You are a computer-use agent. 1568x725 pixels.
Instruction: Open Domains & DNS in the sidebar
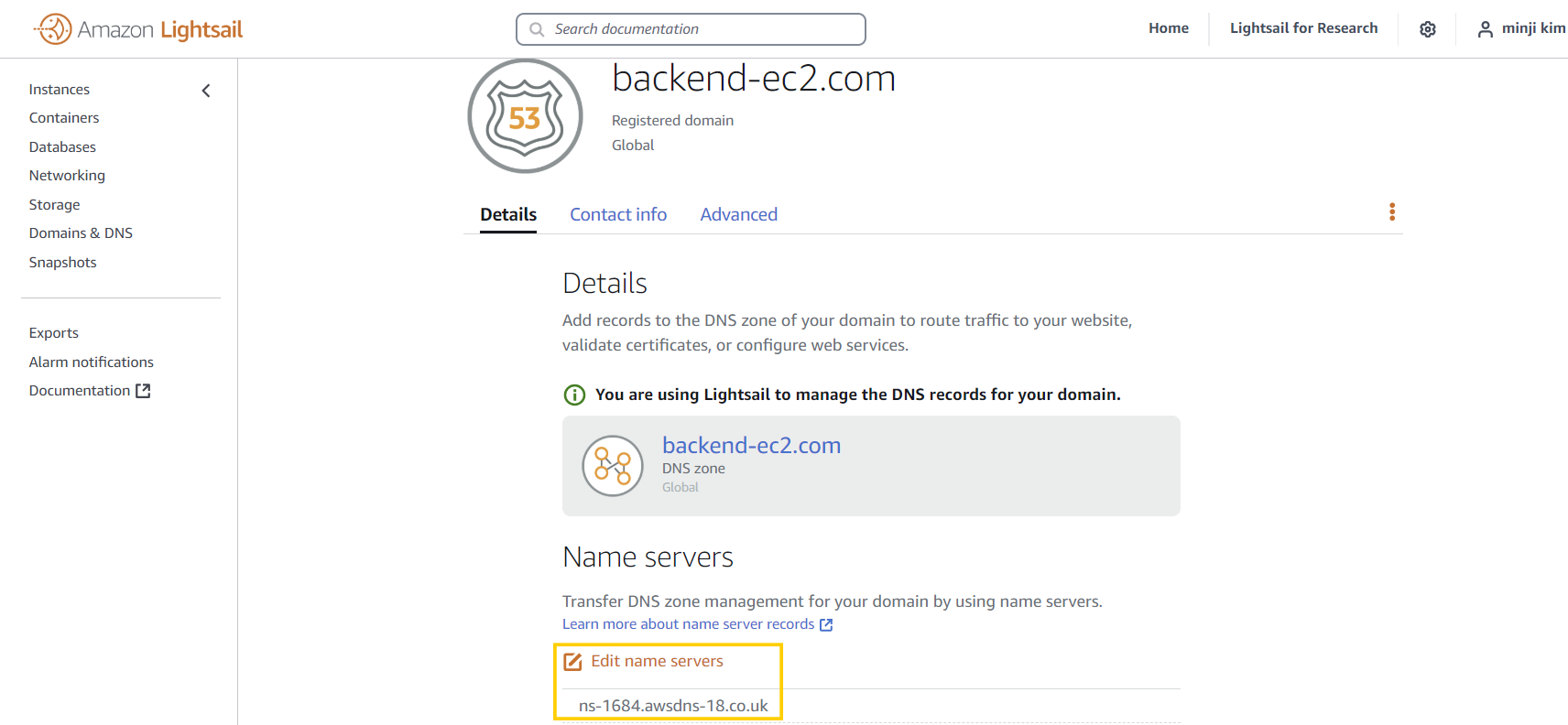pos(81,233)
